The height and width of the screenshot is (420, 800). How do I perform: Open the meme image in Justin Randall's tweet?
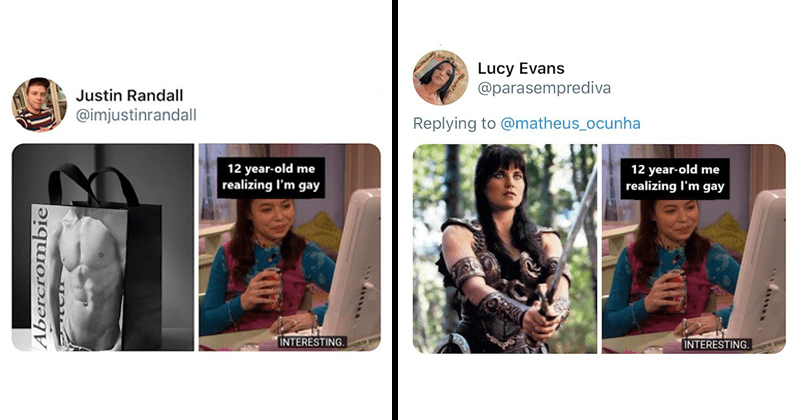(290, 247)
